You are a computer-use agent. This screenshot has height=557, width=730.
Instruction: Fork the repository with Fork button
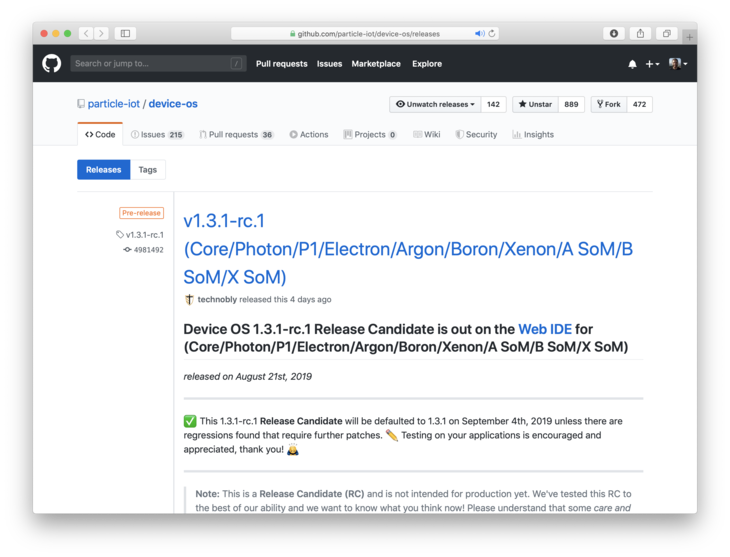coord(607,104)
